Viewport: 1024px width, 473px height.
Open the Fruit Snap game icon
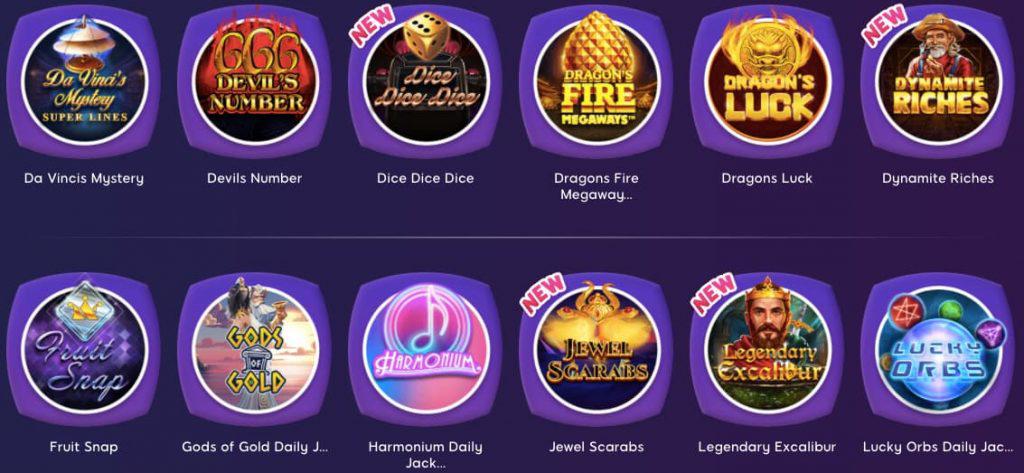[84, 350]
